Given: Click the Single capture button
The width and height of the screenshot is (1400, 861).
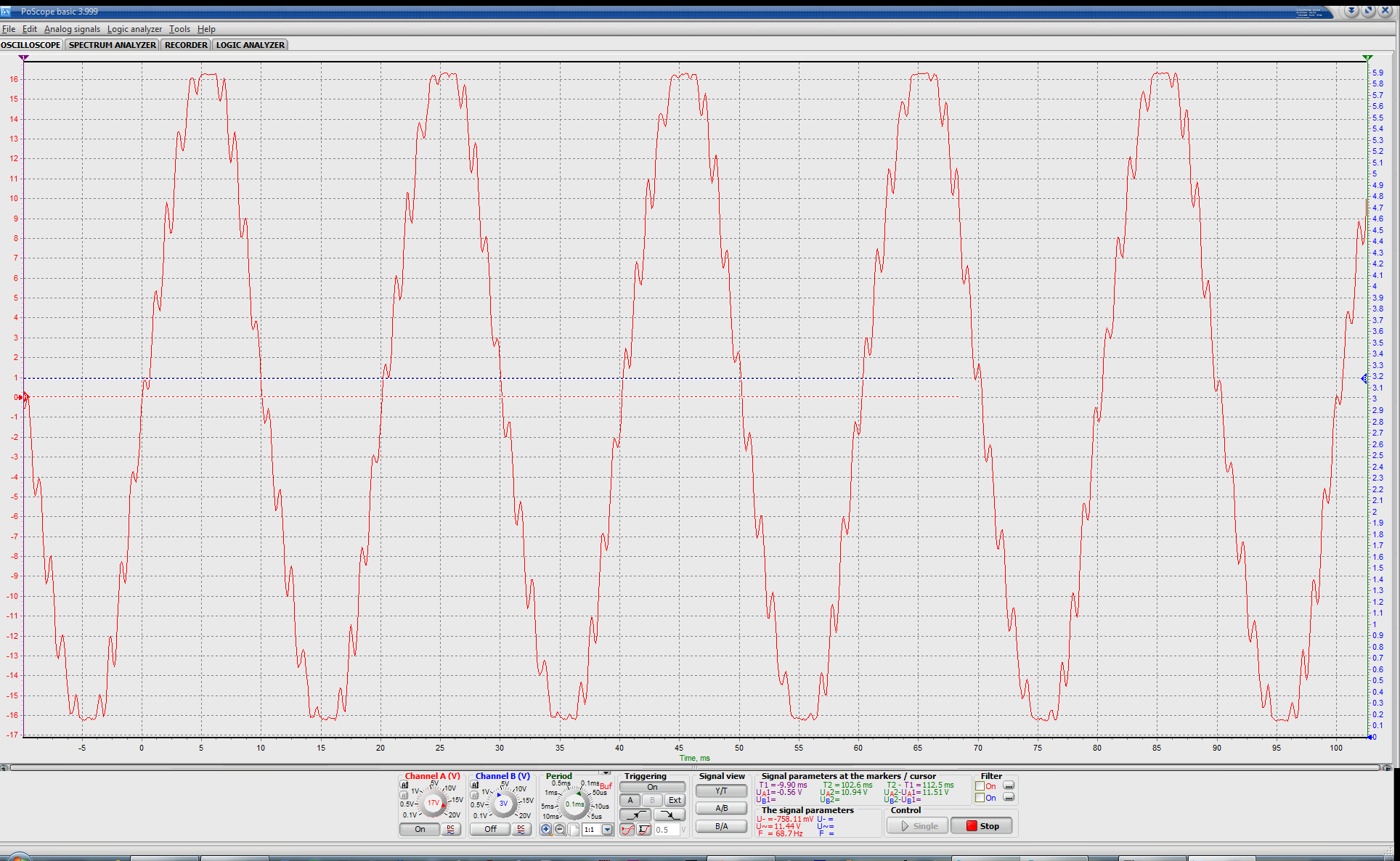Looking at the screenshot, I should (917, 826).
